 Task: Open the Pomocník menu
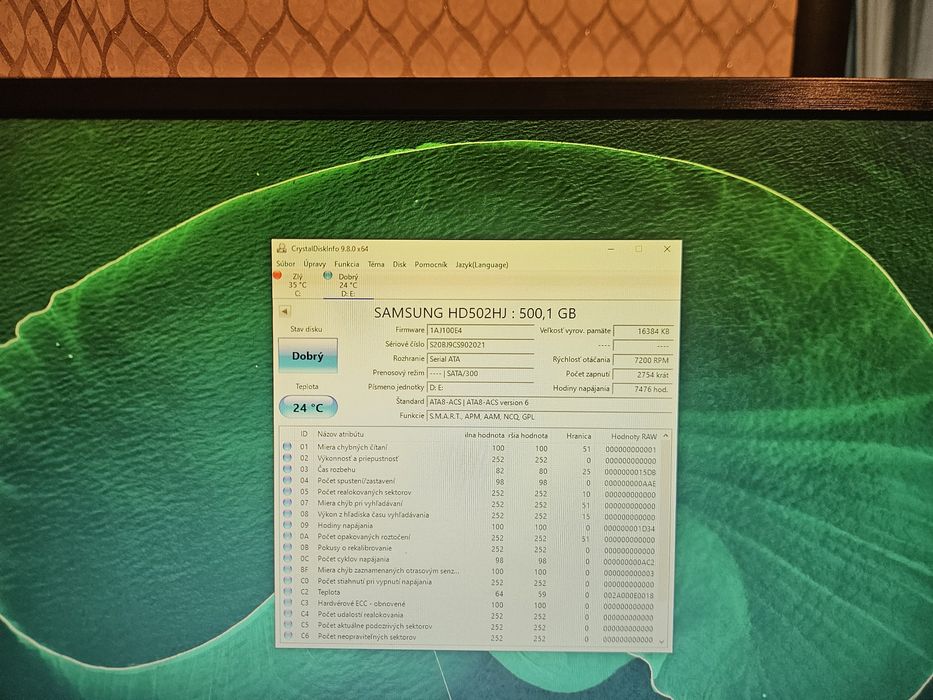(x=431, y=265)
